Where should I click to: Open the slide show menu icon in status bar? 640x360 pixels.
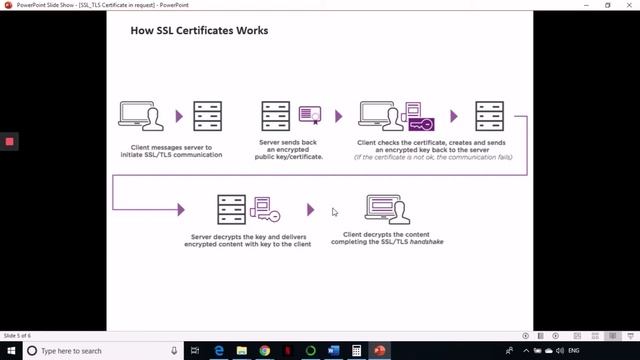tap(540, 336)
